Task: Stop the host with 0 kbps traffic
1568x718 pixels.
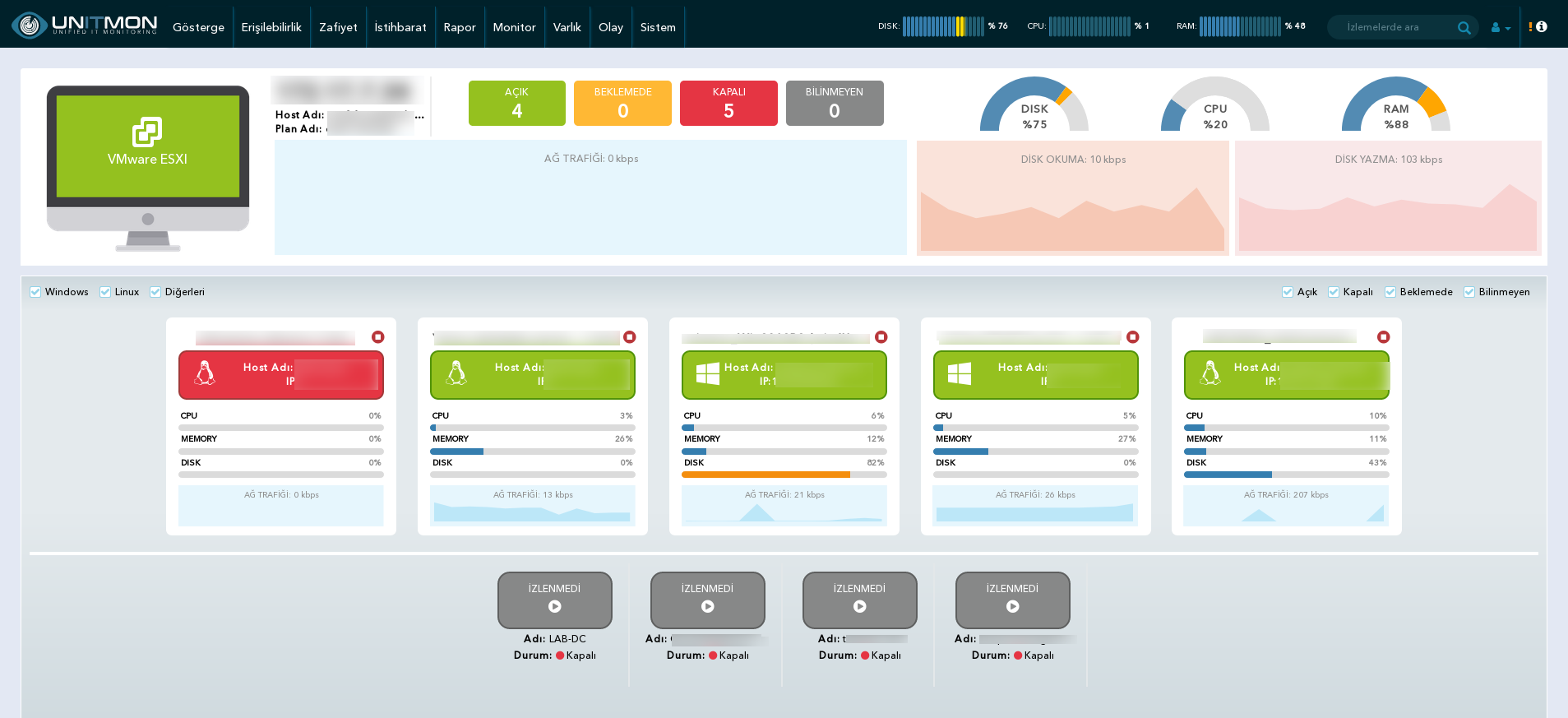Action: (x=378, y=337)
